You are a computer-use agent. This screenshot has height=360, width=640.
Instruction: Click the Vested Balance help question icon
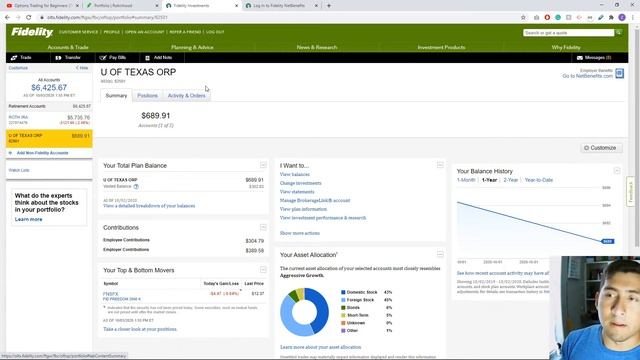[136, 187]
